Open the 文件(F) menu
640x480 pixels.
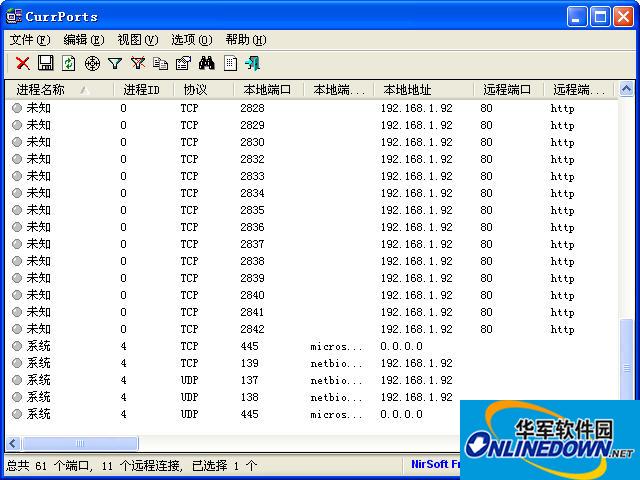29,40
